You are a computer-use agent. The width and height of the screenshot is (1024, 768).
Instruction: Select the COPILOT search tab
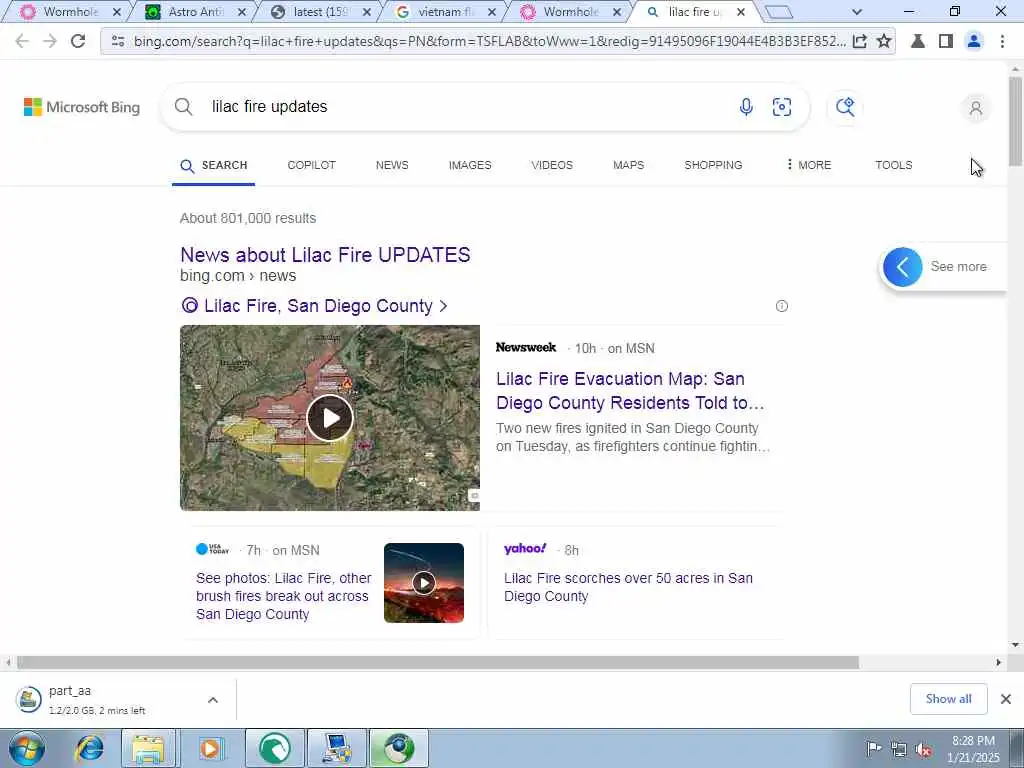pos(312,165)
